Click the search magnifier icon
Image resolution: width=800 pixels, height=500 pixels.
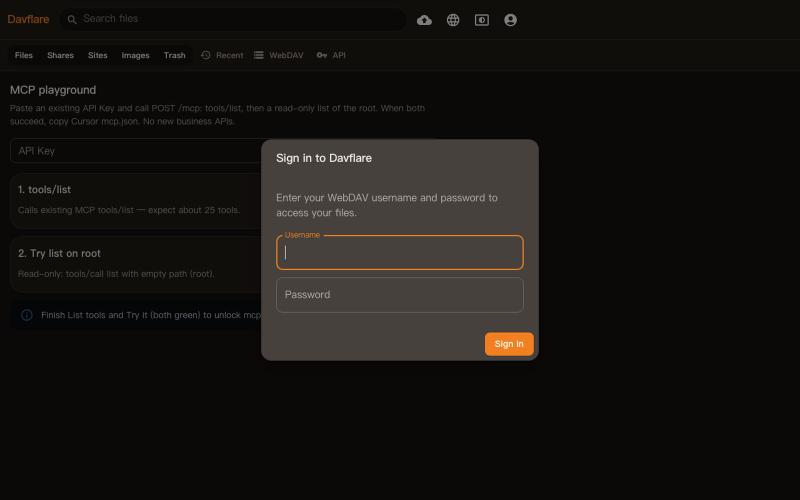point(72,19)
